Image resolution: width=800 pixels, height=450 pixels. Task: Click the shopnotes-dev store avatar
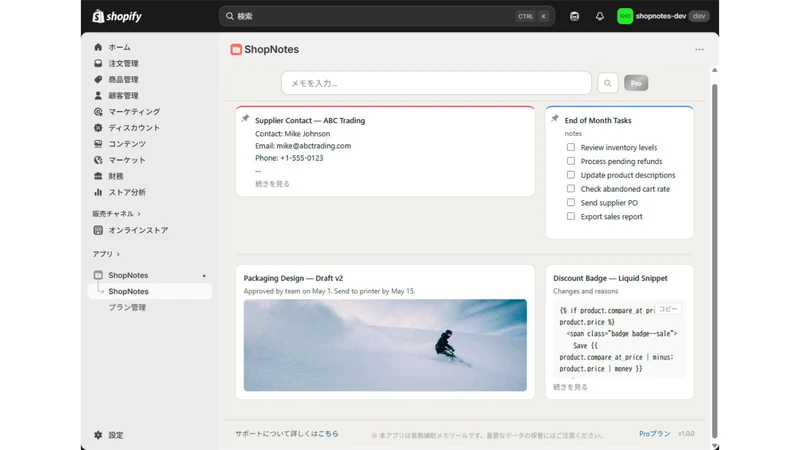pyautogui.click(x=625, y=16)
